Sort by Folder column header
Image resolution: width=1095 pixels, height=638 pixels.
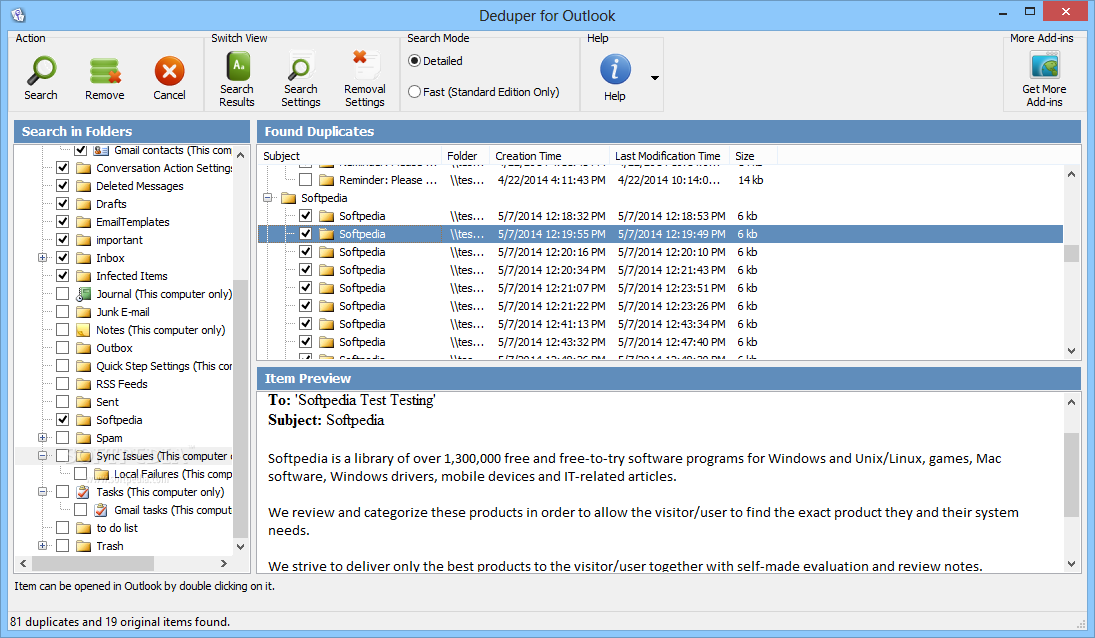pyautogui.click(x=465, y=156)
